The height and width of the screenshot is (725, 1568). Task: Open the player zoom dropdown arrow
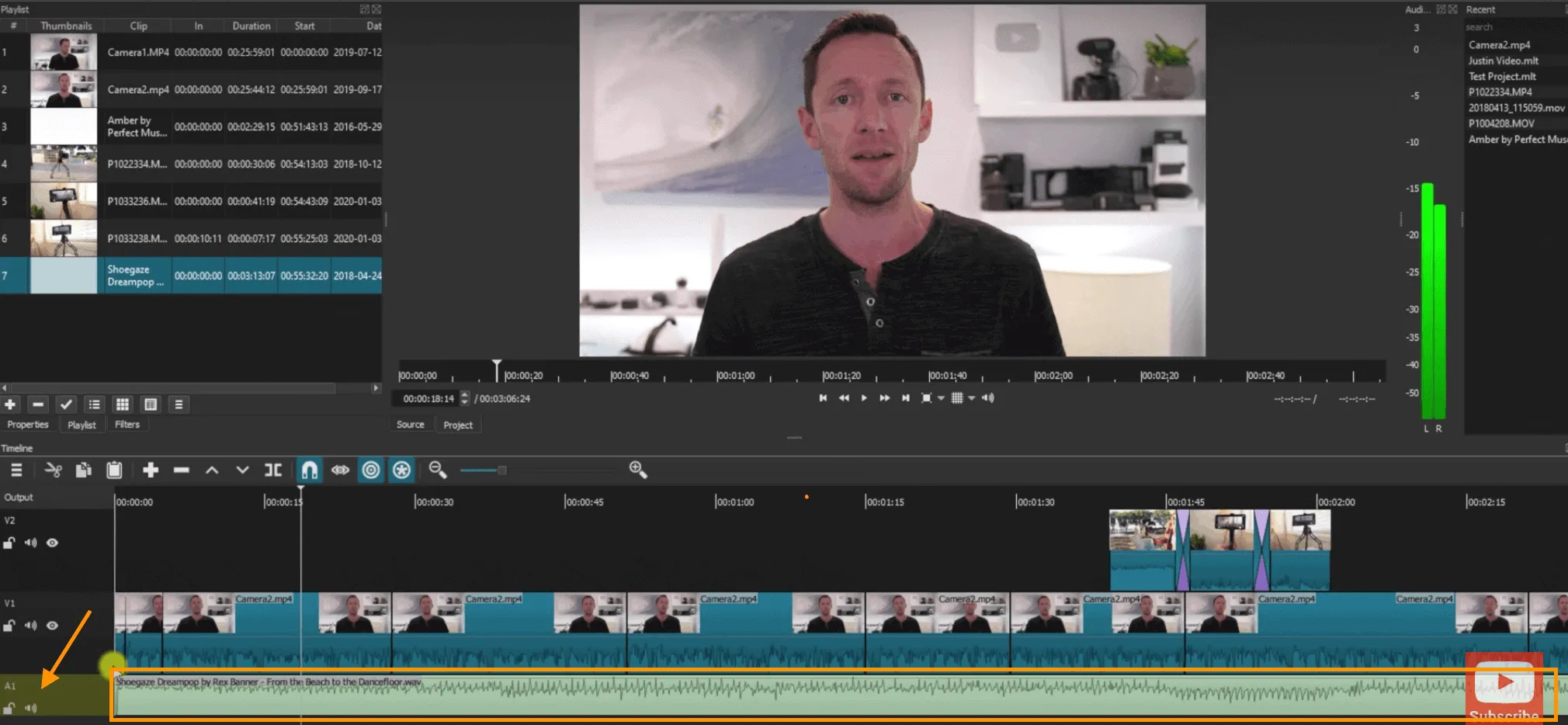941,398
